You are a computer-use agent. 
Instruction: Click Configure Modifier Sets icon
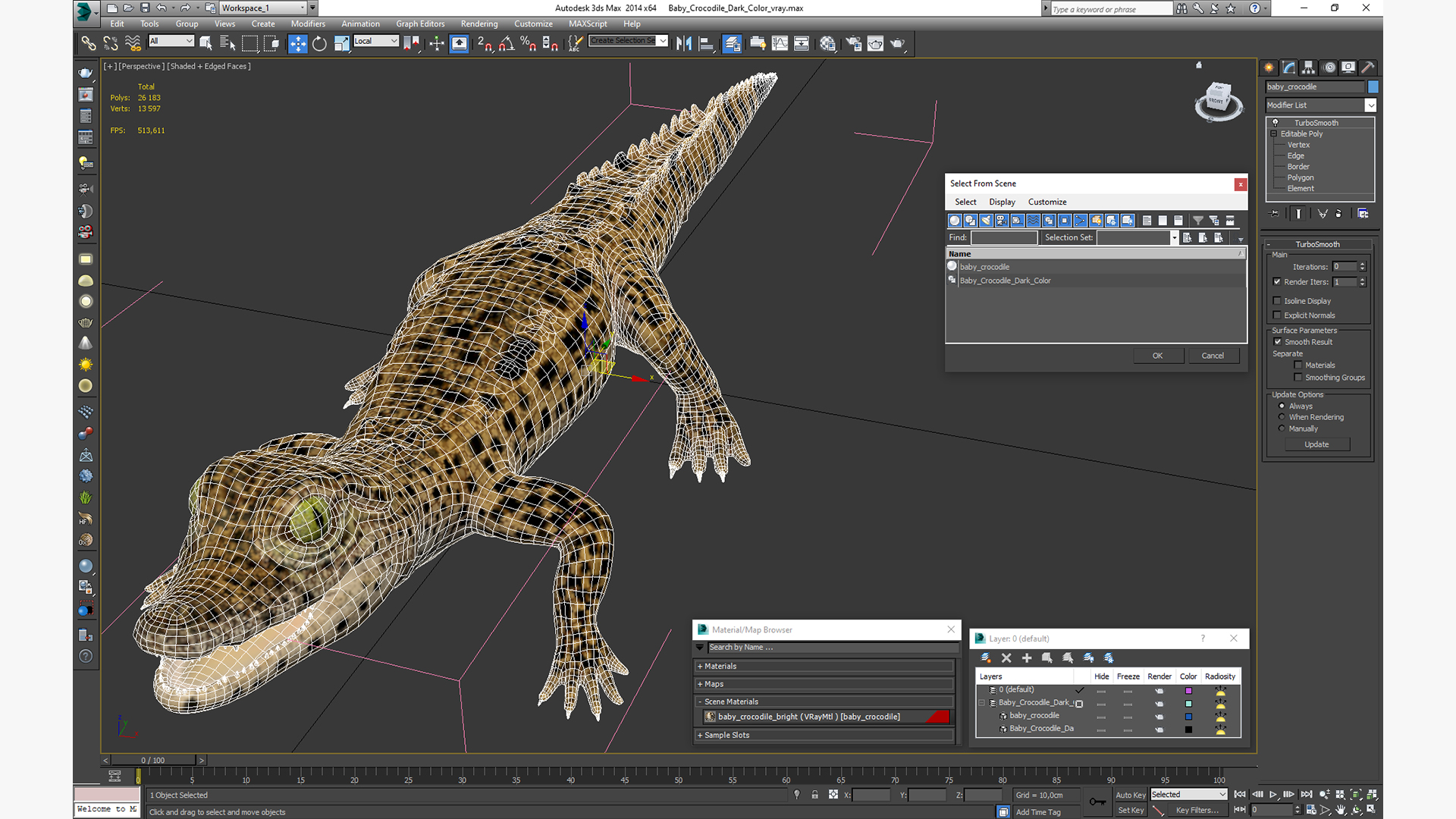[1363, 214]
